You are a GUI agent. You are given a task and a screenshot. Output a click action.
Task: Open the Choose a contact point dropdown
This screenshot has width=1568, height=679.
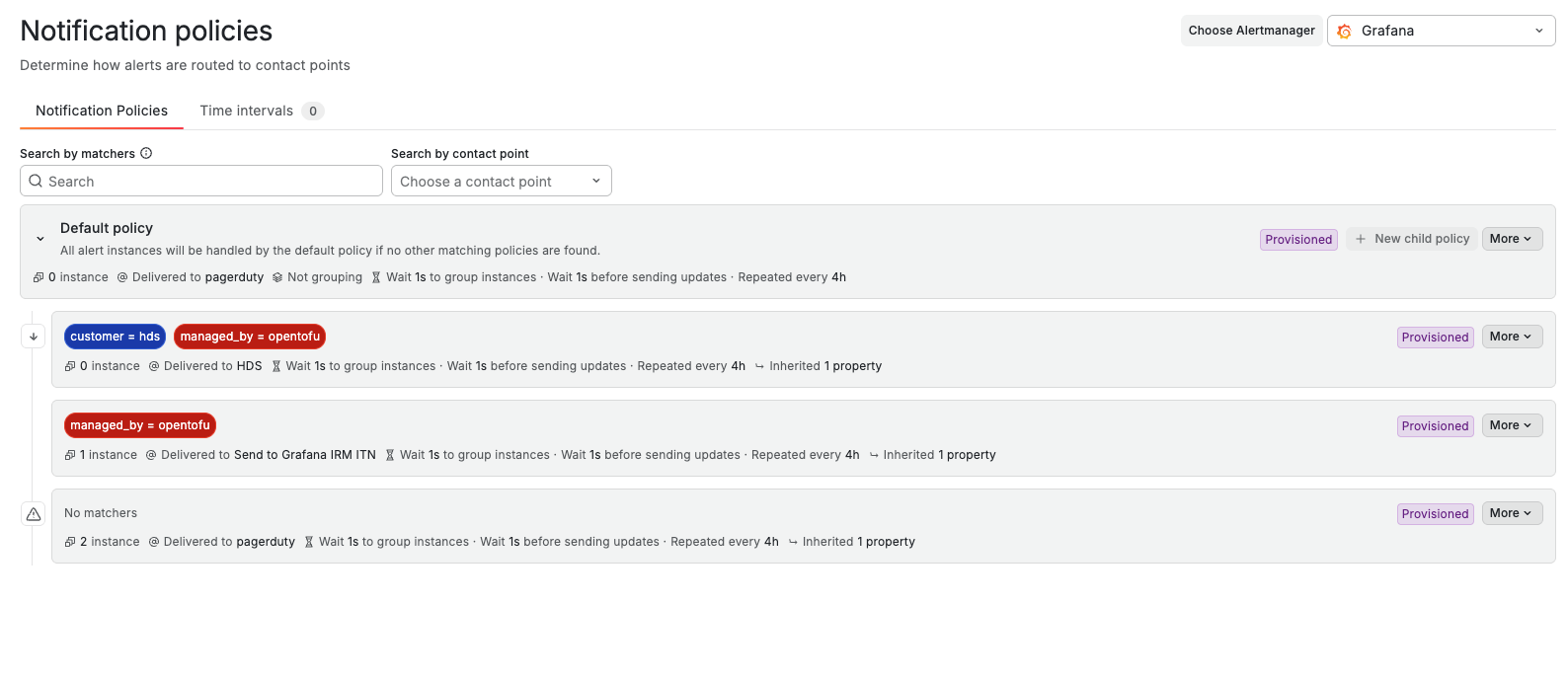pos(502,181)
